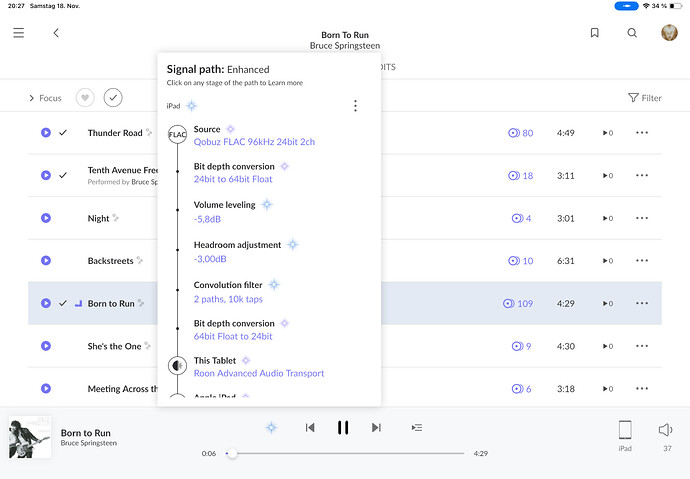Open the bookmarks icon
Screen dimensions: 690x479
595,33
